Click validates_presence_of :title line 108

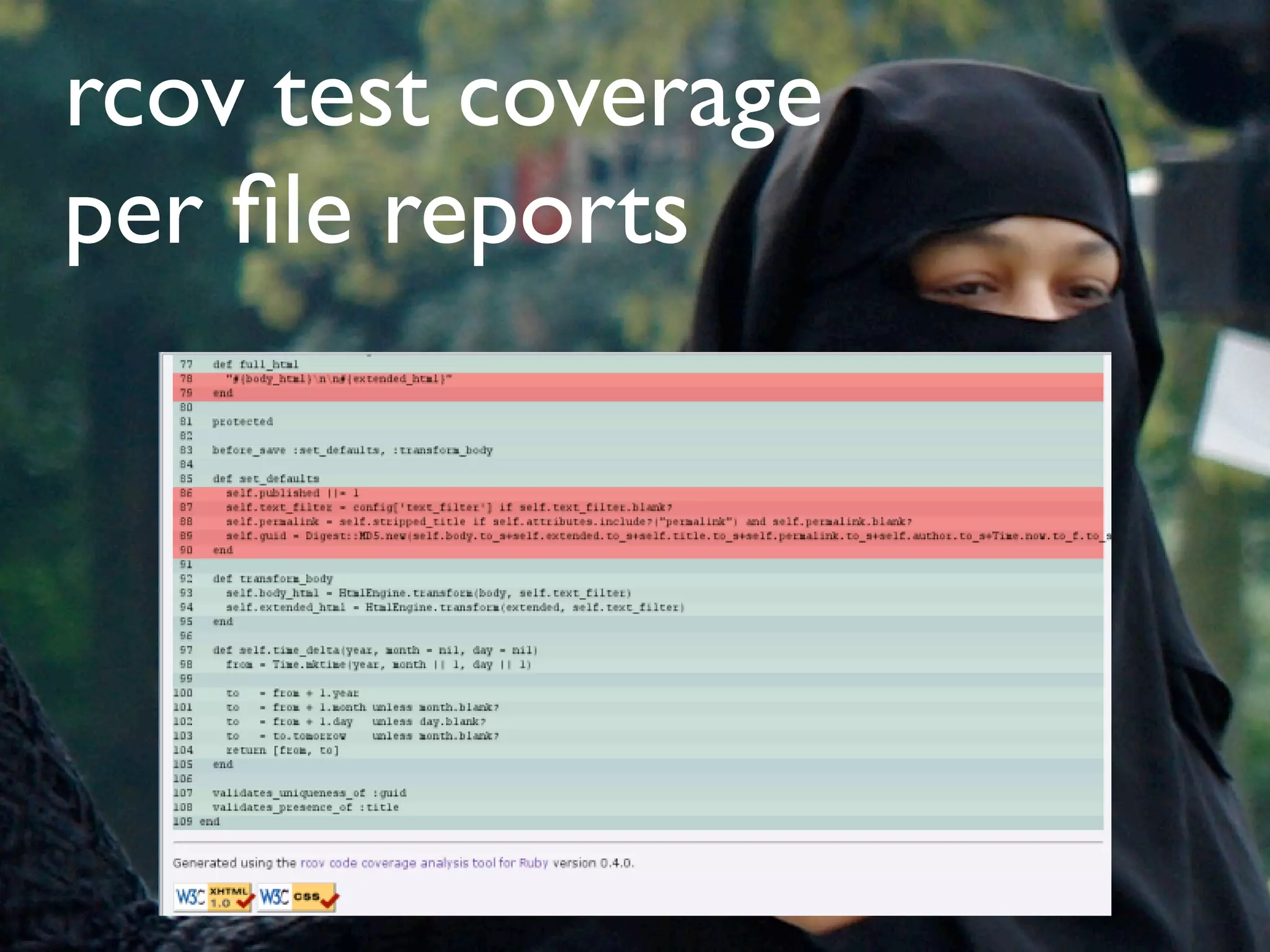pyautogui.click(x=305, y=807)
